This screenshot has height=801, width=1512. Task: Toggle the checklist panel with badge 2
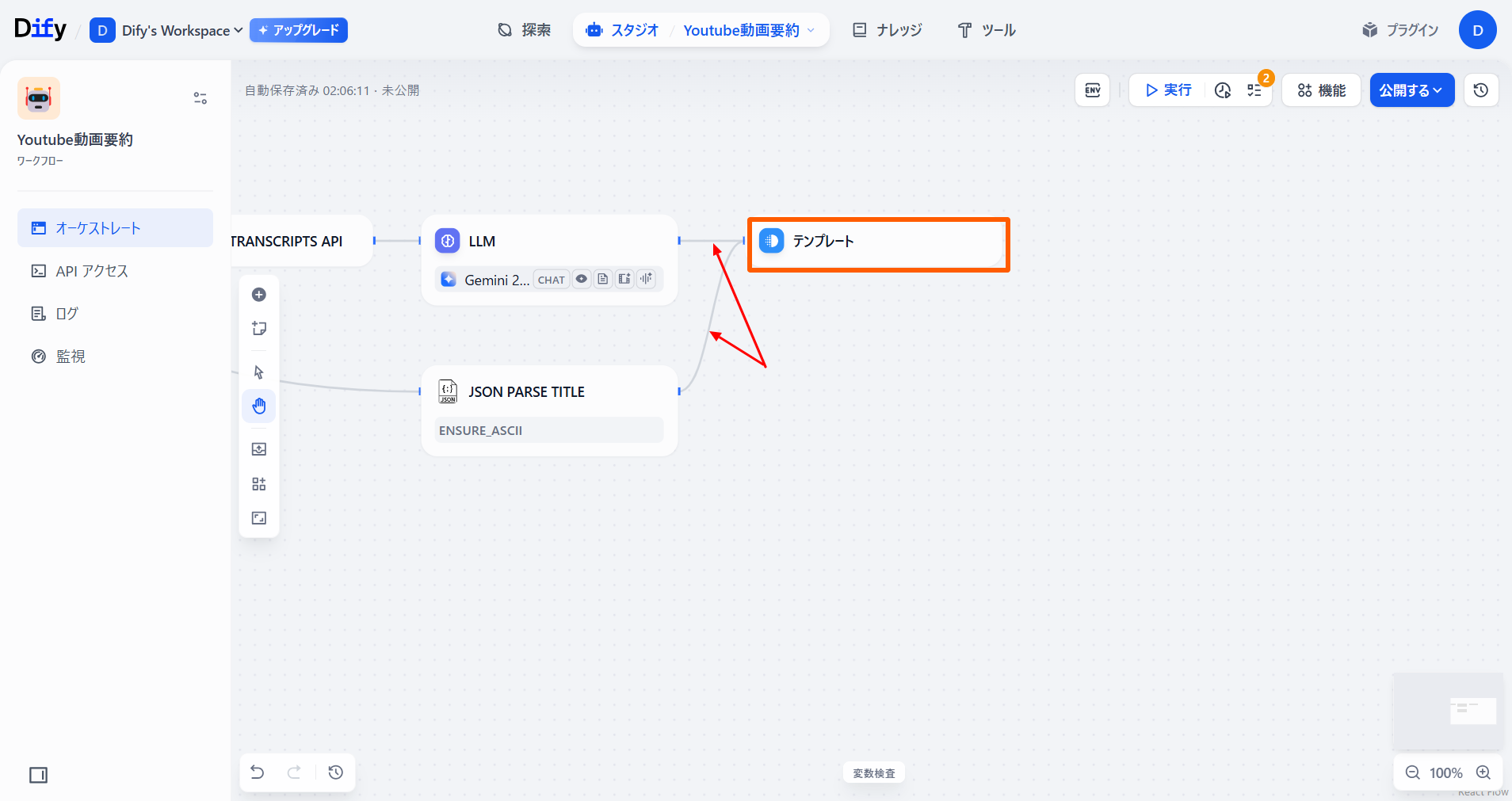tap(1254, 90)
